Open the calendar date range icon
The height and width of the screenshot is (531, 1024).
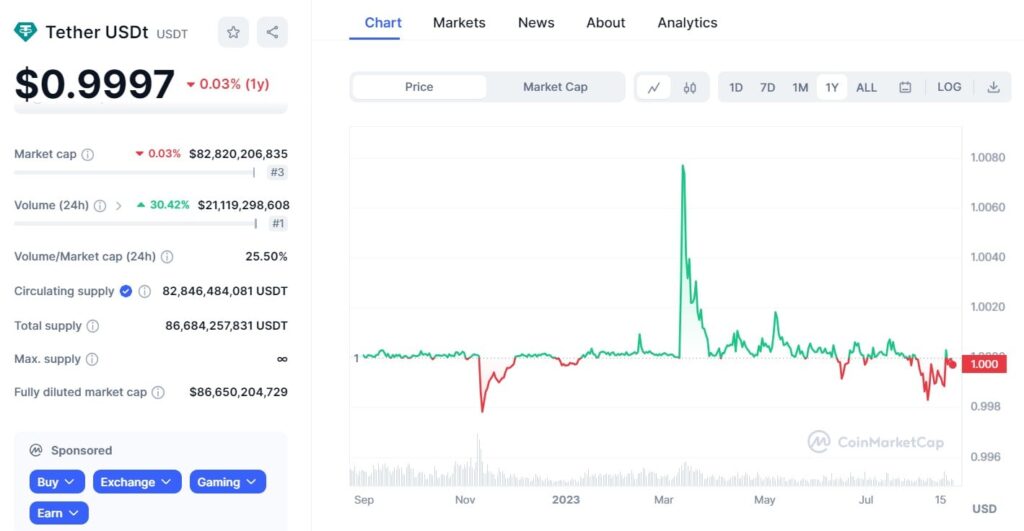coord(905,88)
